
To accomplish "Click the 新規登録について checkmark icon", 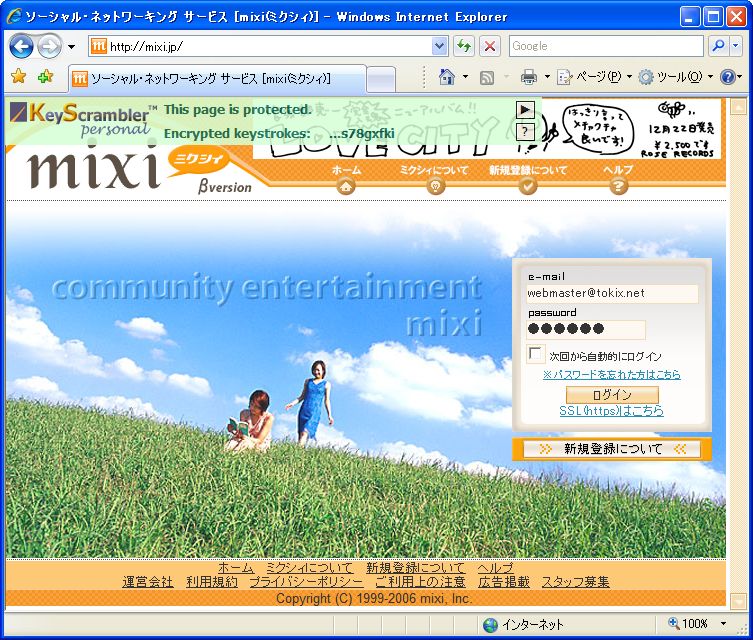I will 528,186.
